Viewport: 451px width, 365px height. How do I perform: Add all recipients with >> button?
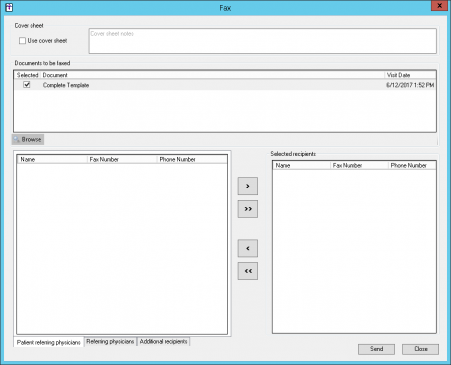tap(248, 209)
